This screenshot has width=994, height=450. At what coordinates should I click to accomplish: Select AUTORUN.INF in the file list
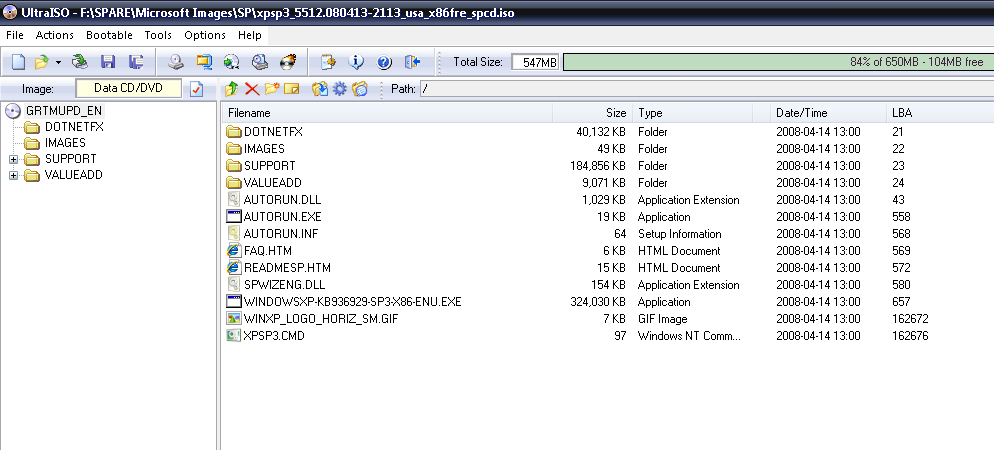[281, 234]
